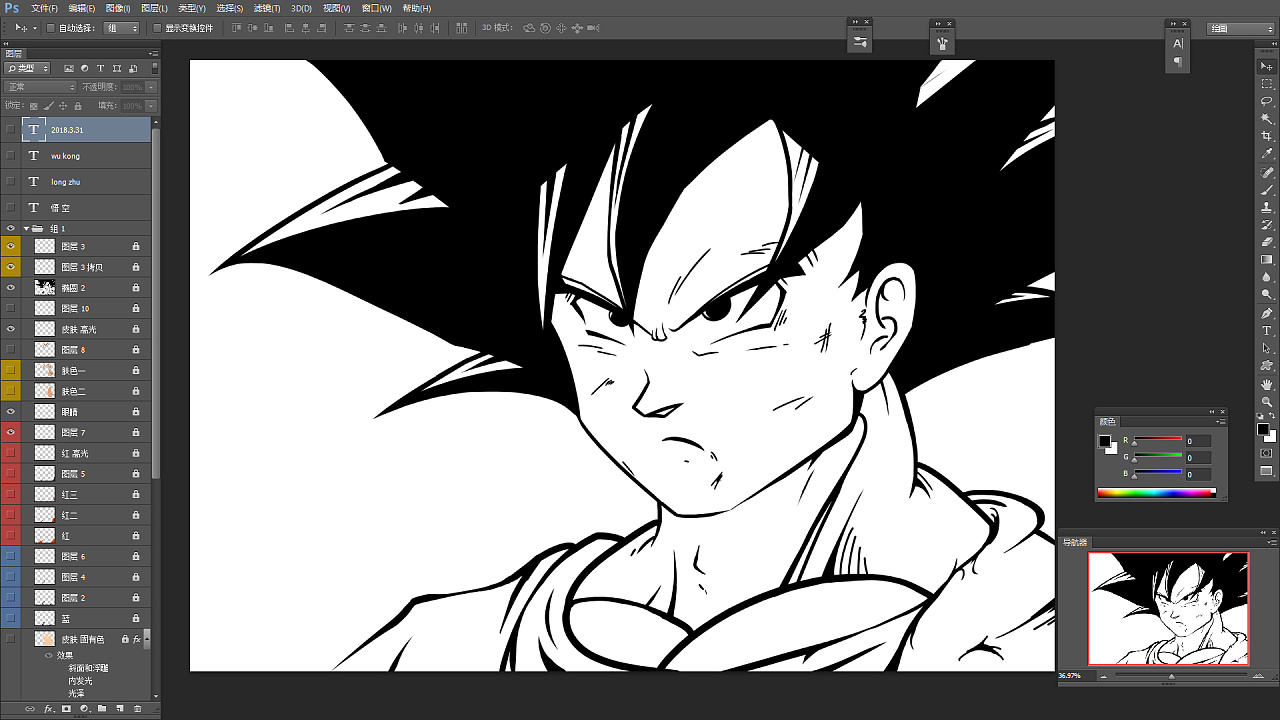Select the Blur tool
Screen dimensions: 1280x720
(1267, 278)
